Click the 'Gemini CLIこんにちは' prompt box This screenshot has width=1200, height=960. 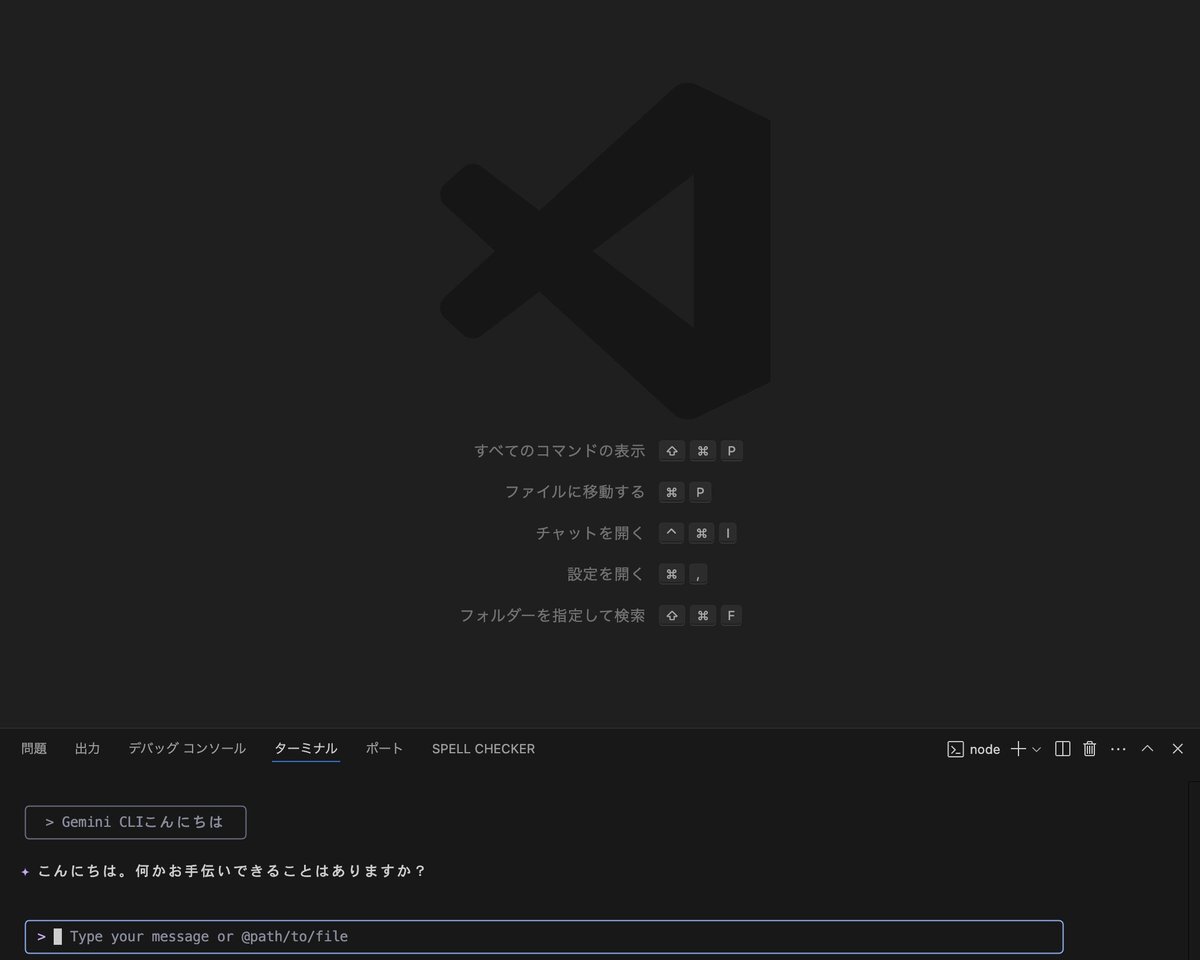[136, 822]
